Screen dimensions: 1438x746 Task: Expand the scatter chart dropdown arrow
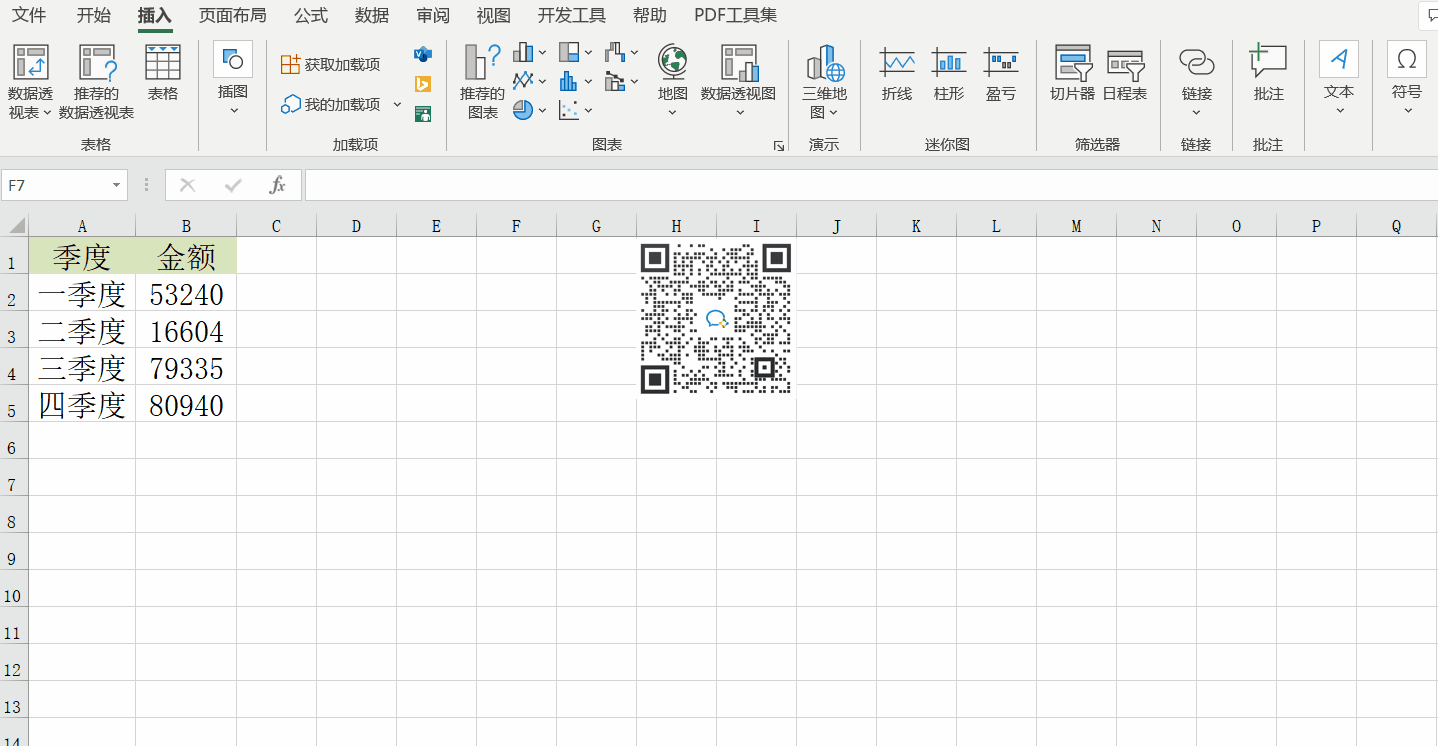[588, 110]
